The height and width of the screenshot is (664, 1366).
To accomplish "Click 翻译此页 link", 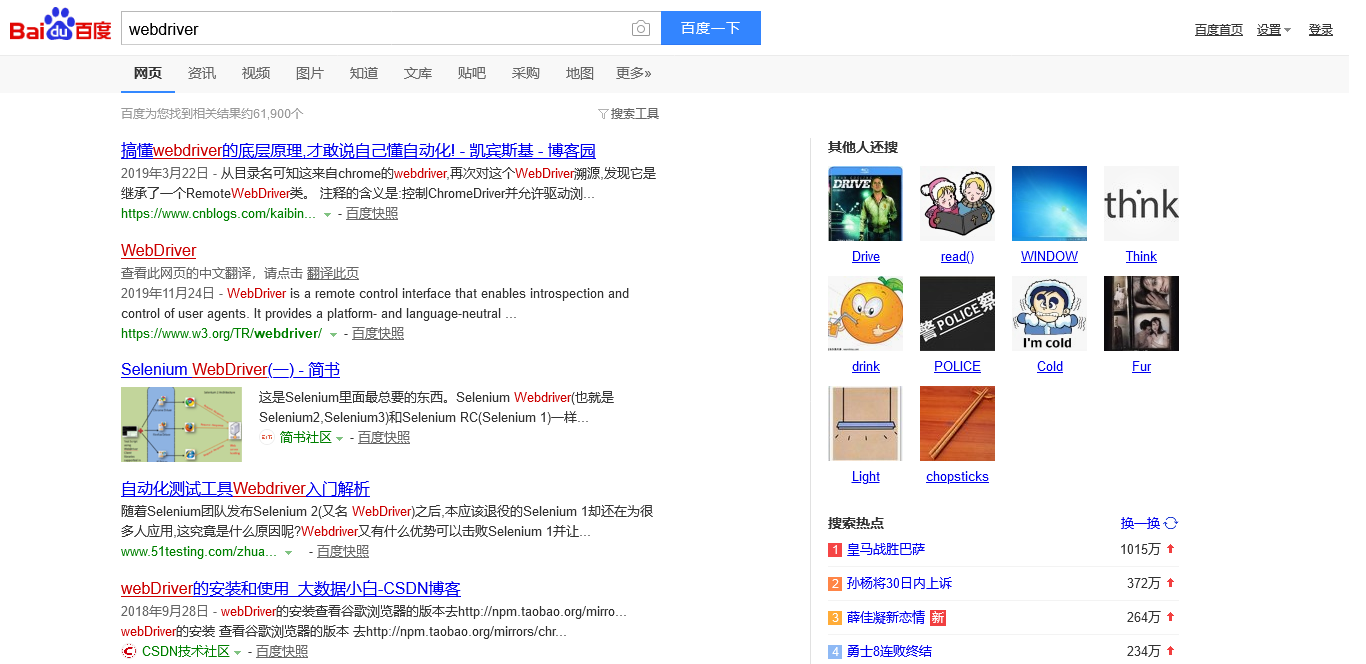I will (x=333, y=274).
